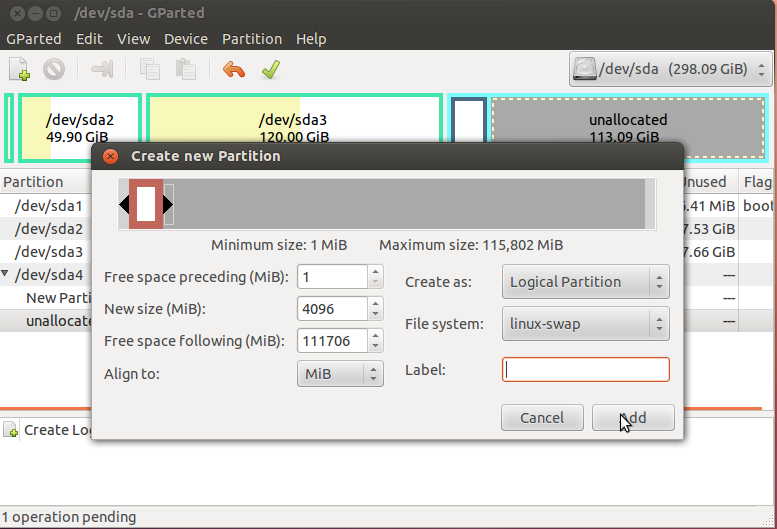
Task: Open the Partition menu
Action: (x=252, y=39)
